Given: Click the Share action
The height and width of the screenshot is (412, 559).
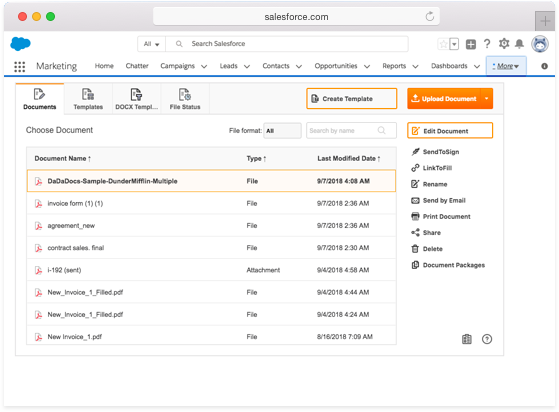Looking at the screenshot, I should coord(426,233).
